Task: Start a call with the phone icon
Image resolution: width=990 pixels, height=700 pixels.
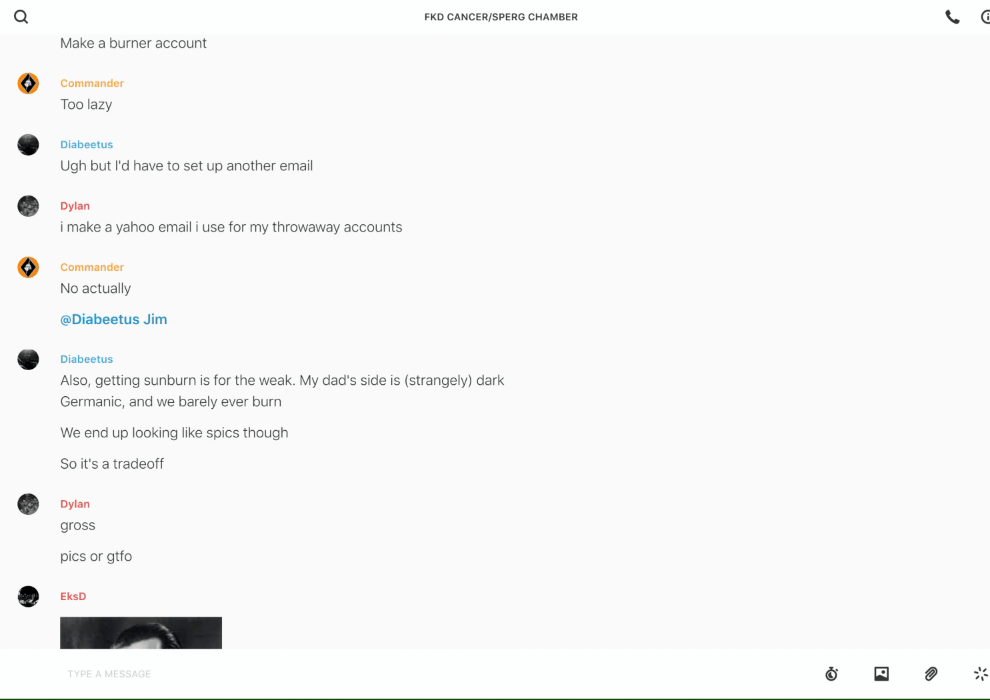Action: pos(952,17)
